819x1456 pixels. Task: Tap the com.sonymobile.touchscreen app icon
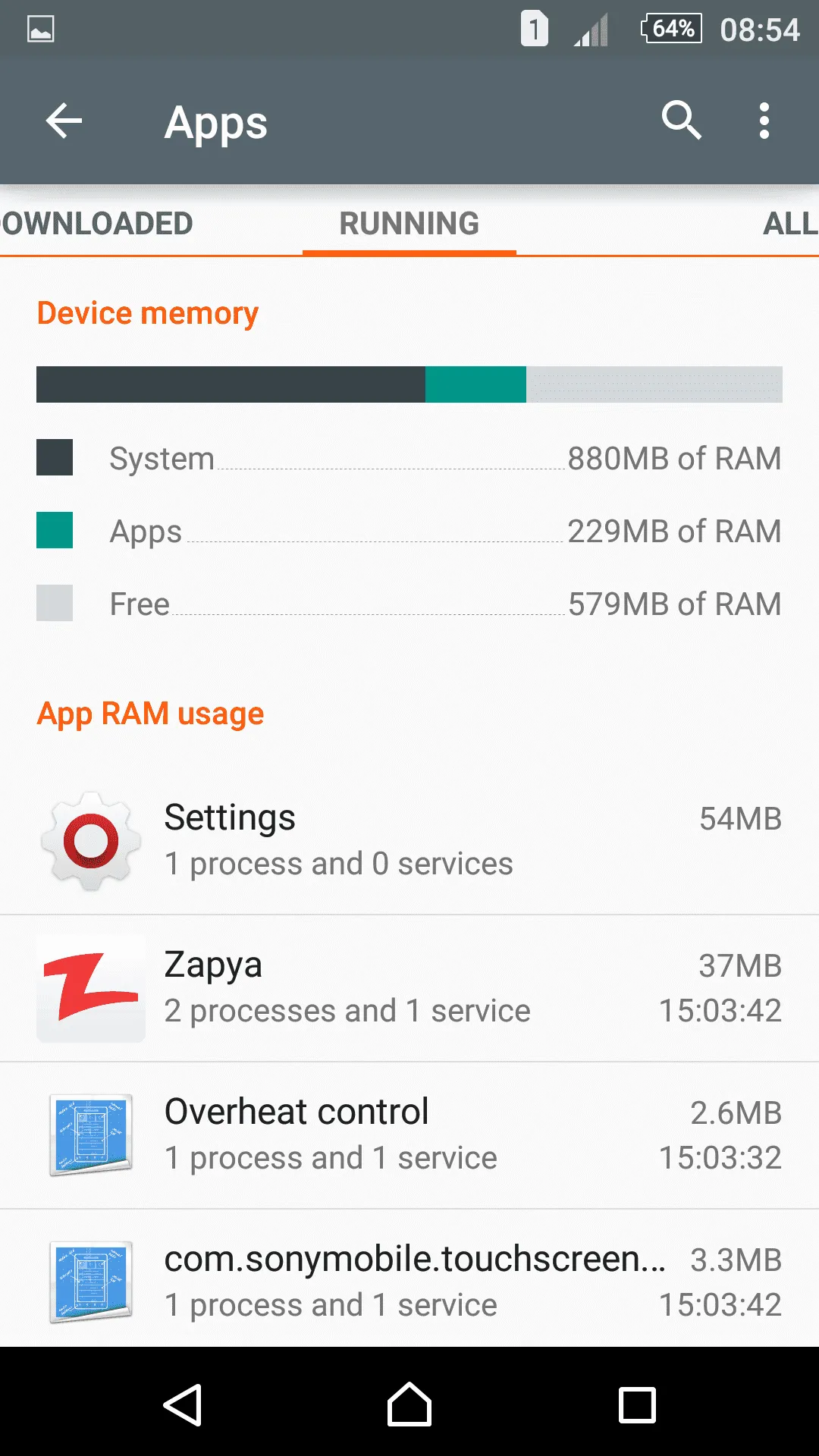point(91,1282)
